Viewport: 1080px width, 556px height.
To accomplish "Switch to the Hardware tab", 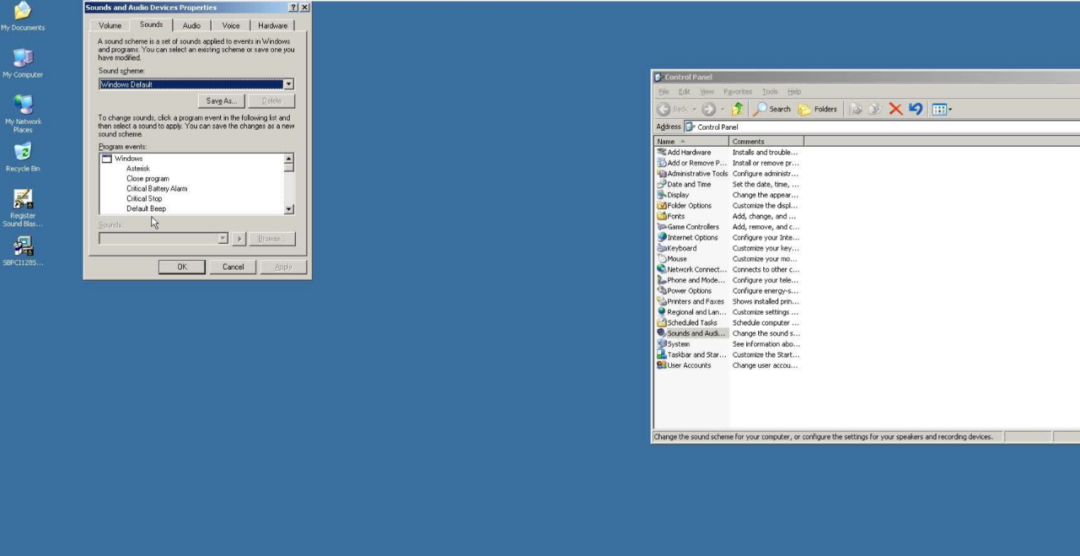I will [272, 25].
